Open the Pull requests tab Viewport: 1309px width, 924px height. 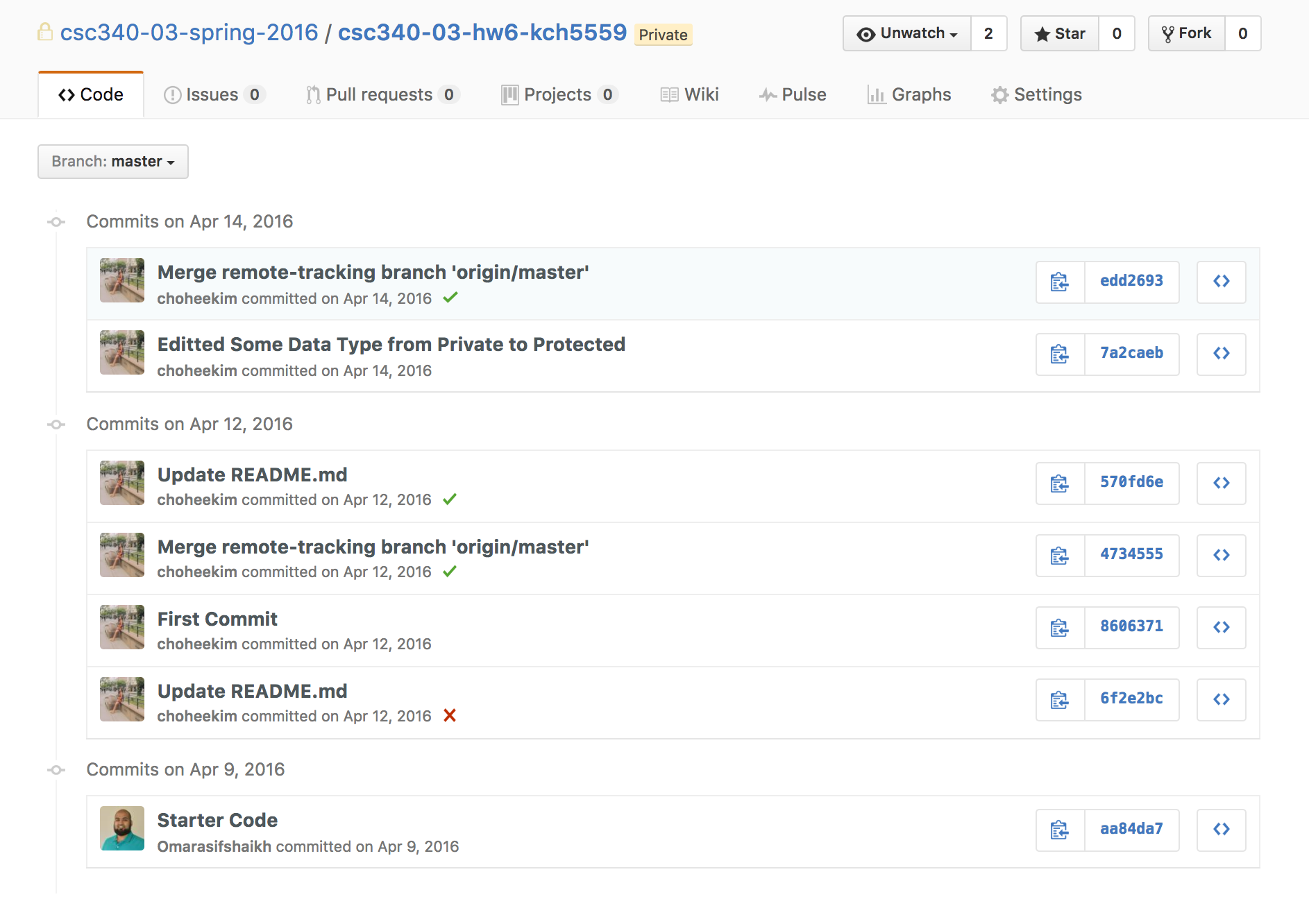point(380,94)
